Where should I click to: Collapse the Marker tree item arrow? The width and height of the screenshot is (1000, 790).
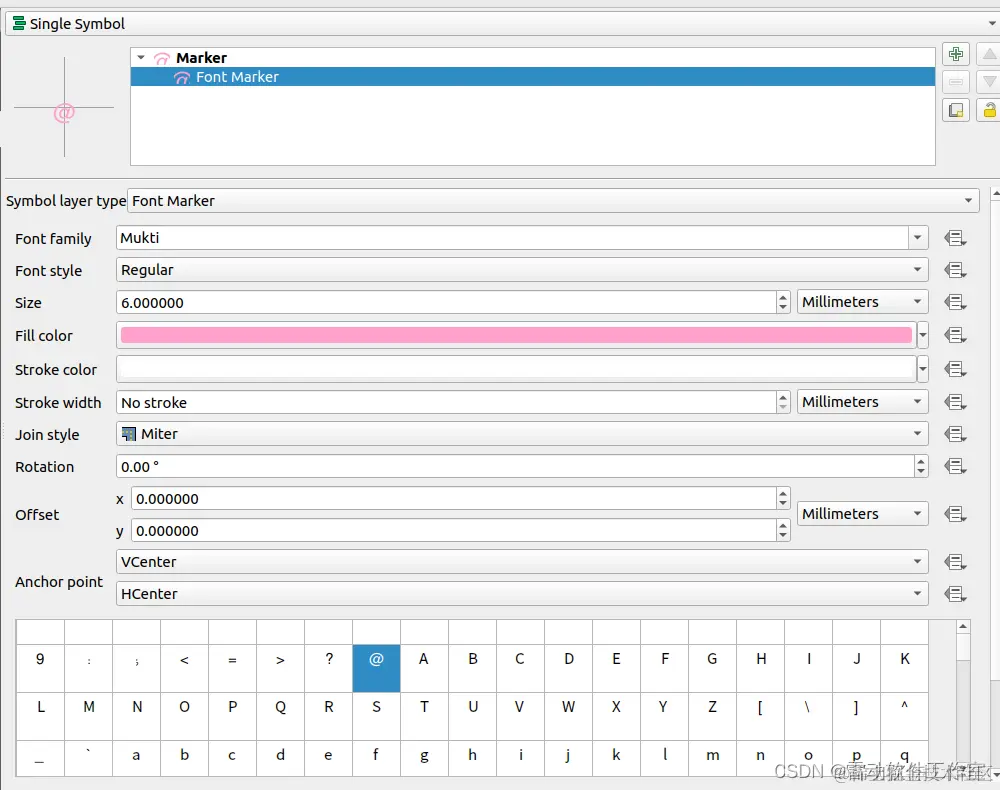141,57
